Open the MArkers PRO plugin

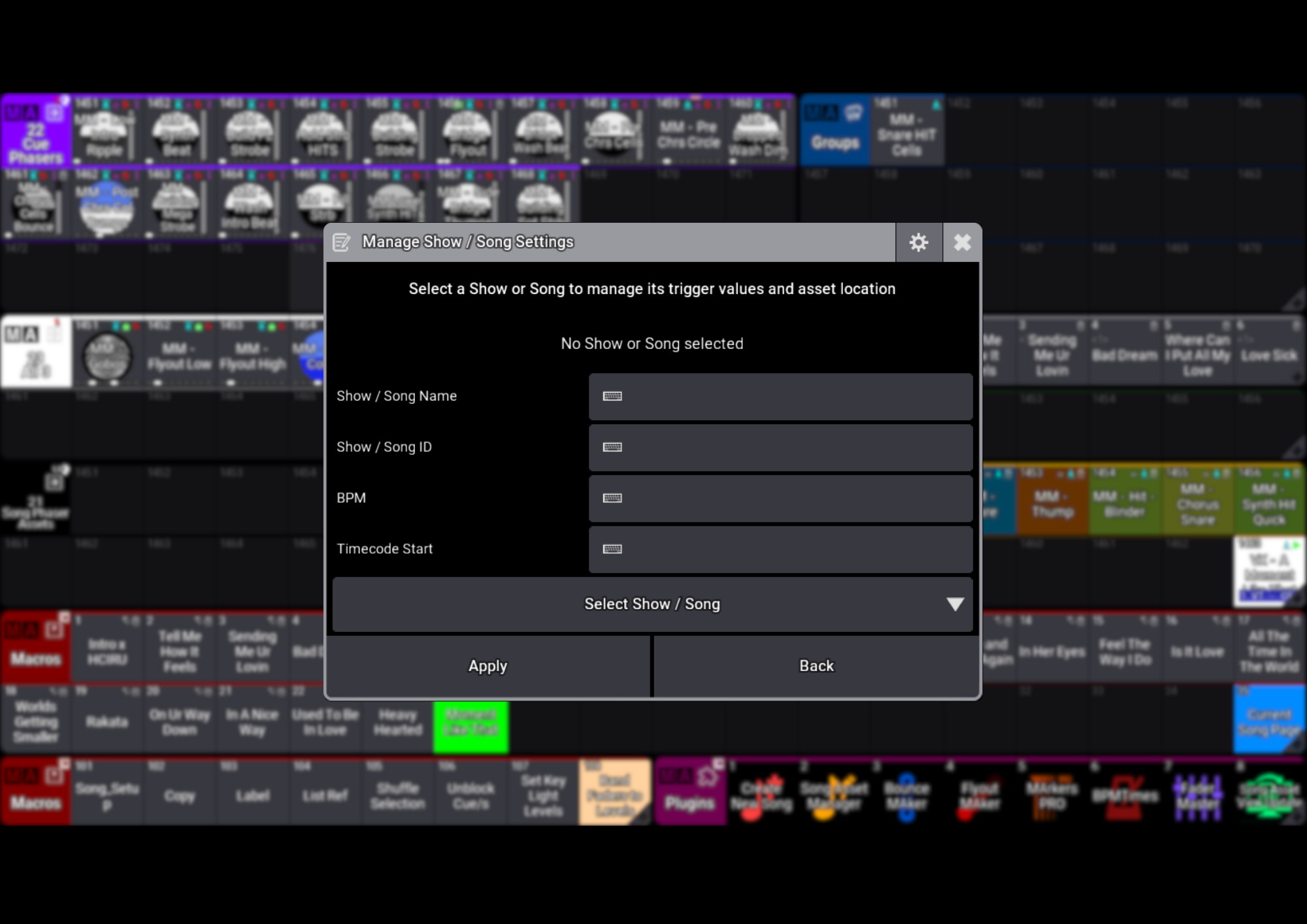pos(1052,793)
